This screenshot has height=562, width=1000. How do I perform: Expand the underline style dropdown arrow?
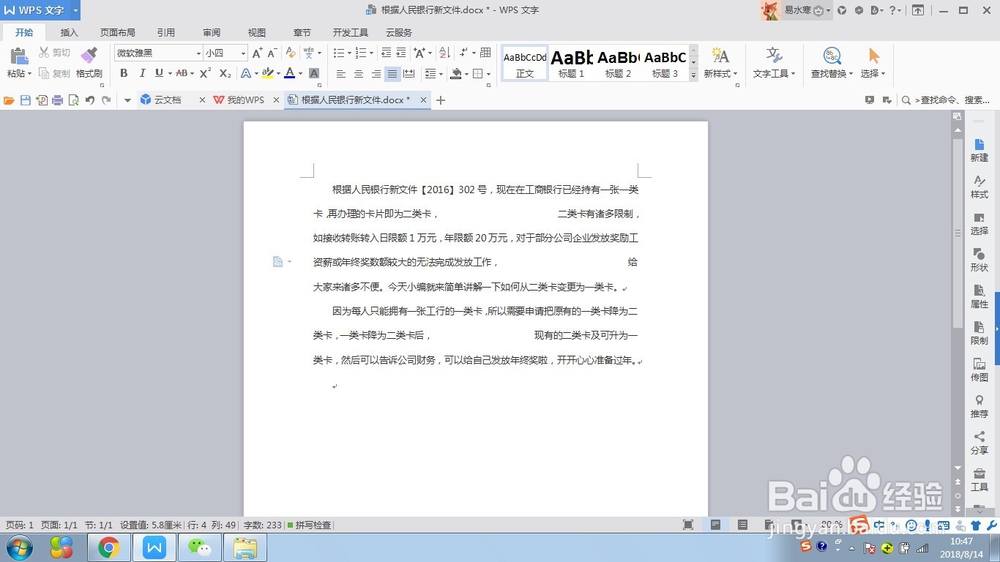point(170,73)
